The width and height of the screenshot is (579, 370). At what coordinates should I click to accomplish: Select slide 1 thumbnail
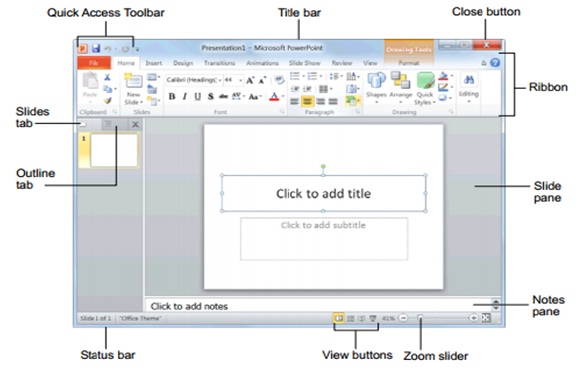[114, 150]
